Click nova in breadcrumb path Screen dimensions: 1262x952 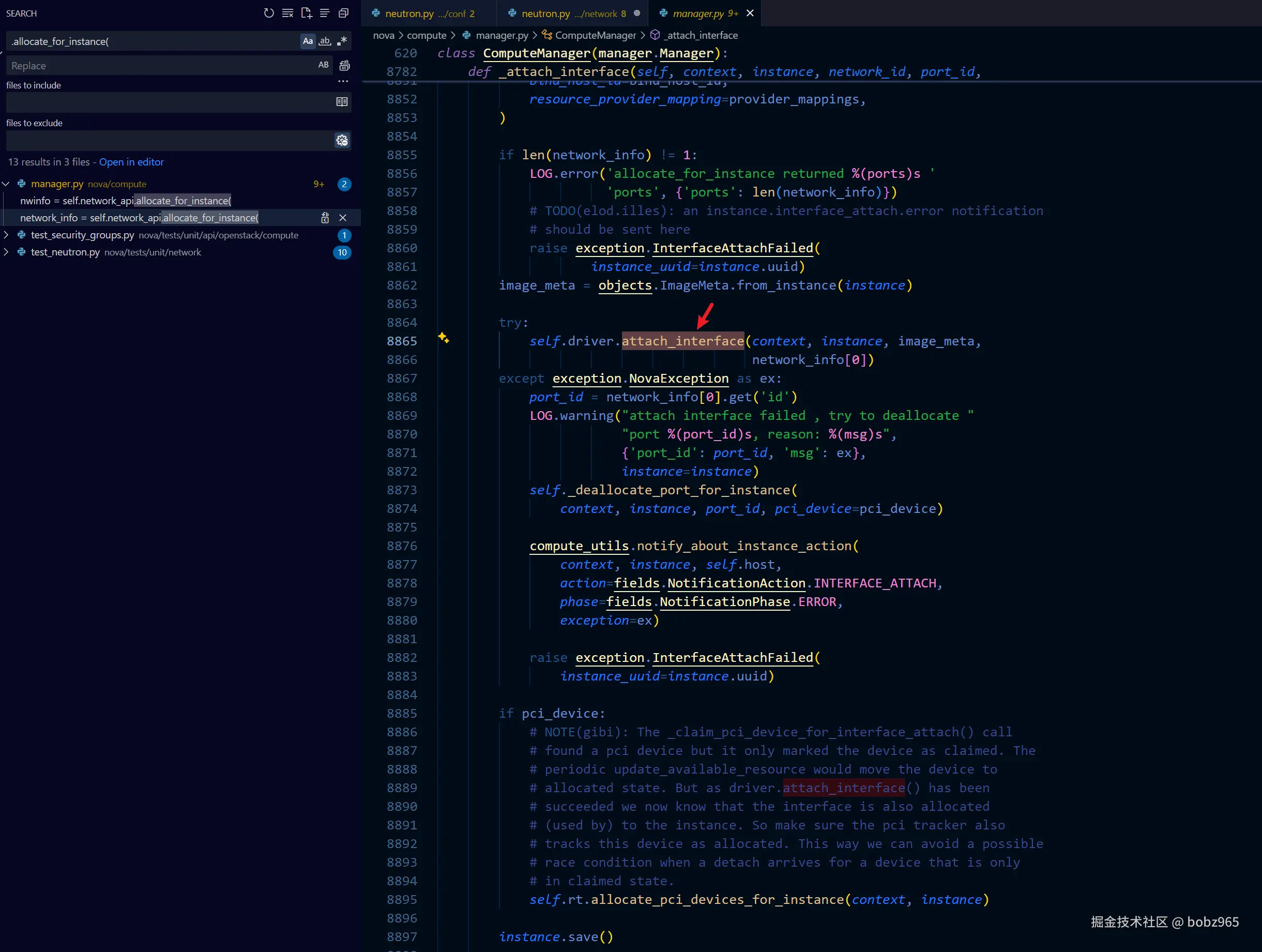[384, 35]
